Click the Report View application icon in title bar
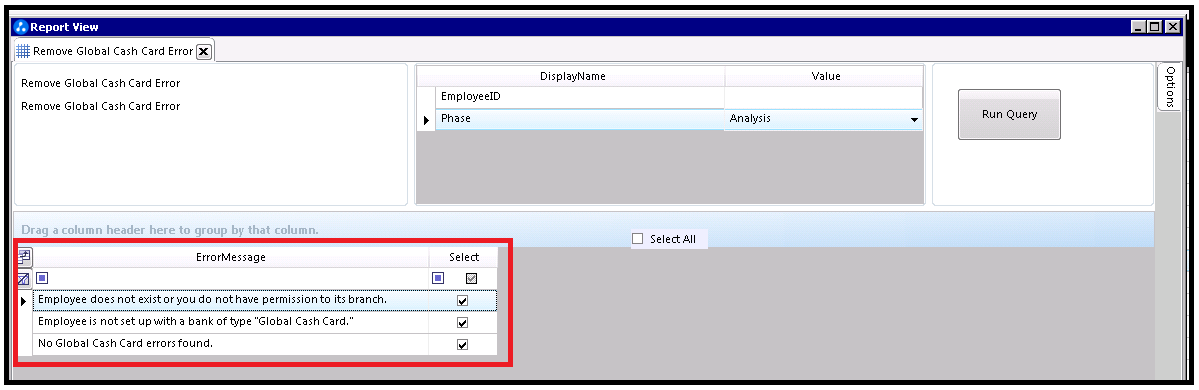The height and width of the screenshot is (390, 1199). coord(21,27)
